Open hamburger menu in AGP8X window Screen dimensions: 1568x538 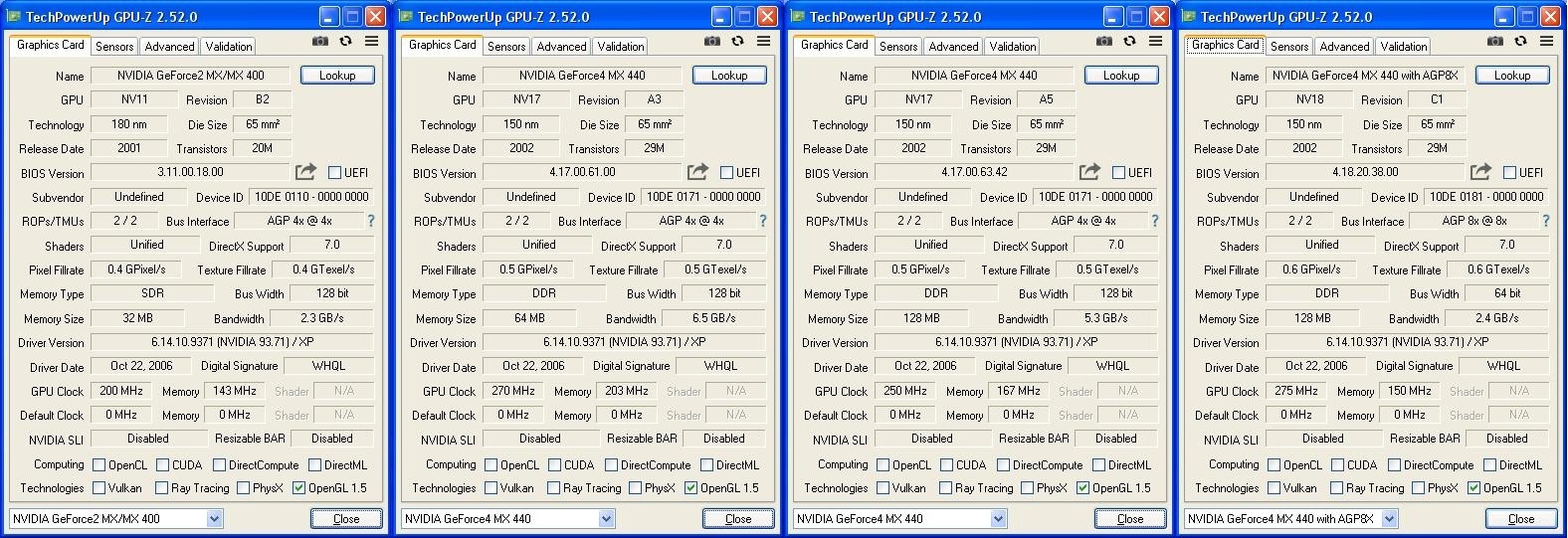[x=1546, y=42]
